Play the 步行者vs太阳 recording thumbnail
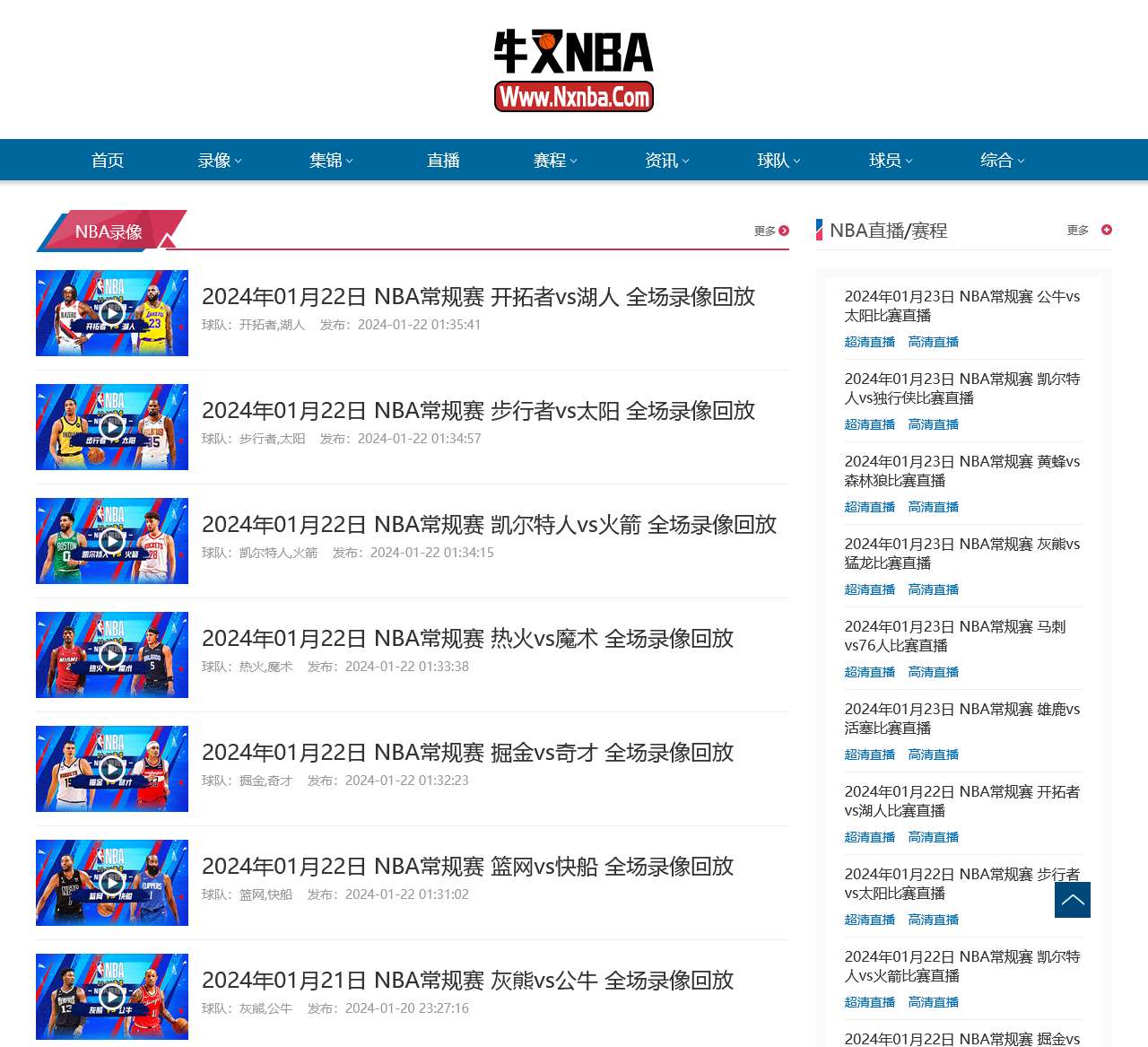 click(x=111, y=426)
